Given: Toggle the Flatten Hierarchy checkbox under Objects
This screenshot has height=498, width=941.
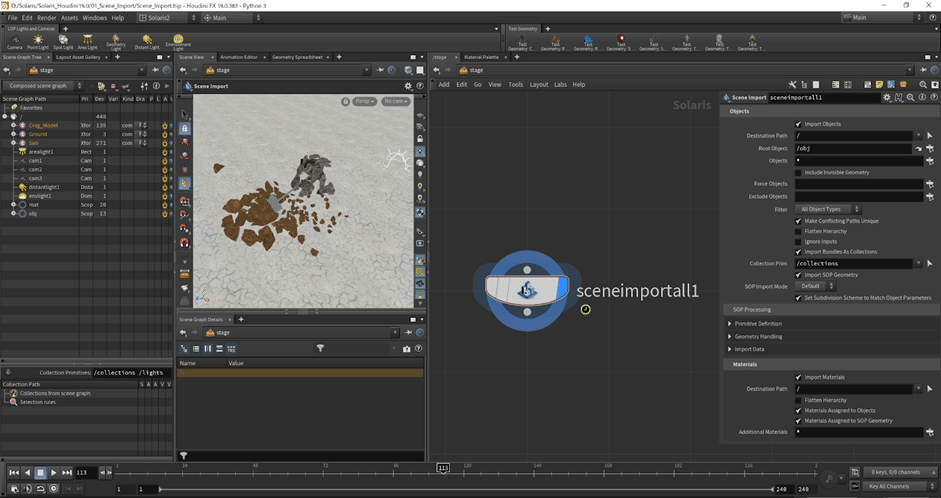Looking at the screenshot, I should 798,231.
